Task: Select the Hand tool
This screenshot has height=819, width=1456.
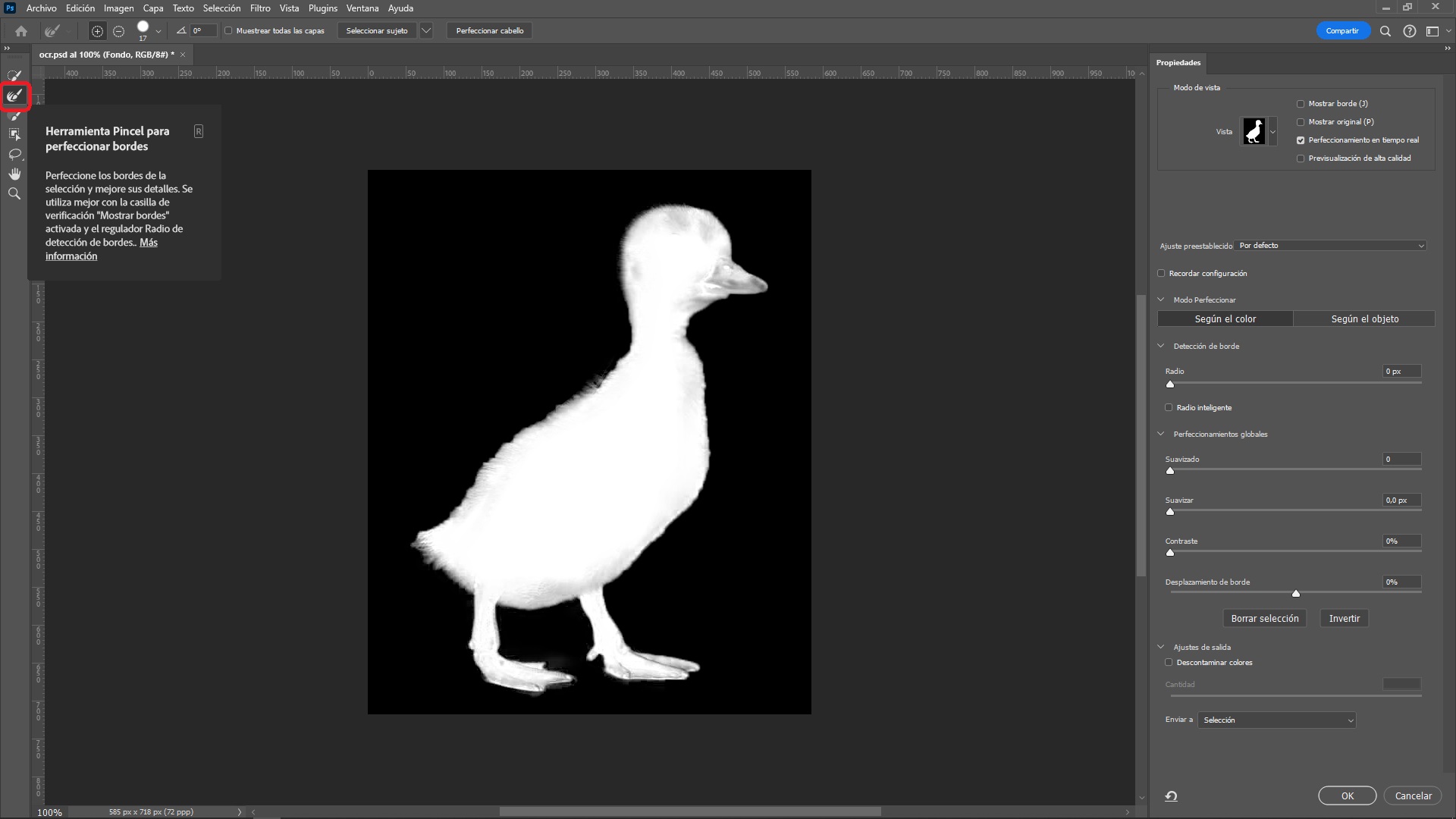Action: pyautogui.click(x=14, y=174)
